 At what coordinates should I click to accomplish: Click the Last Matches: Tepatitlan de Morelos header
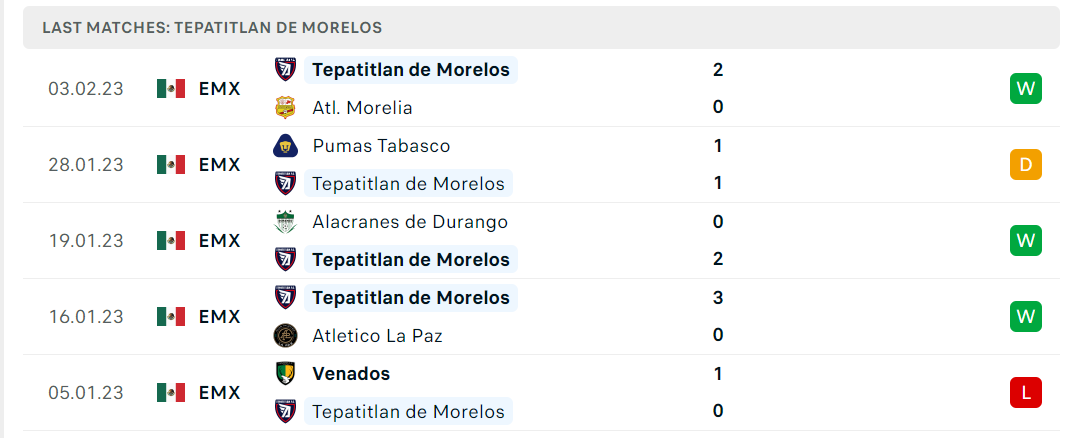(x=212, y=27)
